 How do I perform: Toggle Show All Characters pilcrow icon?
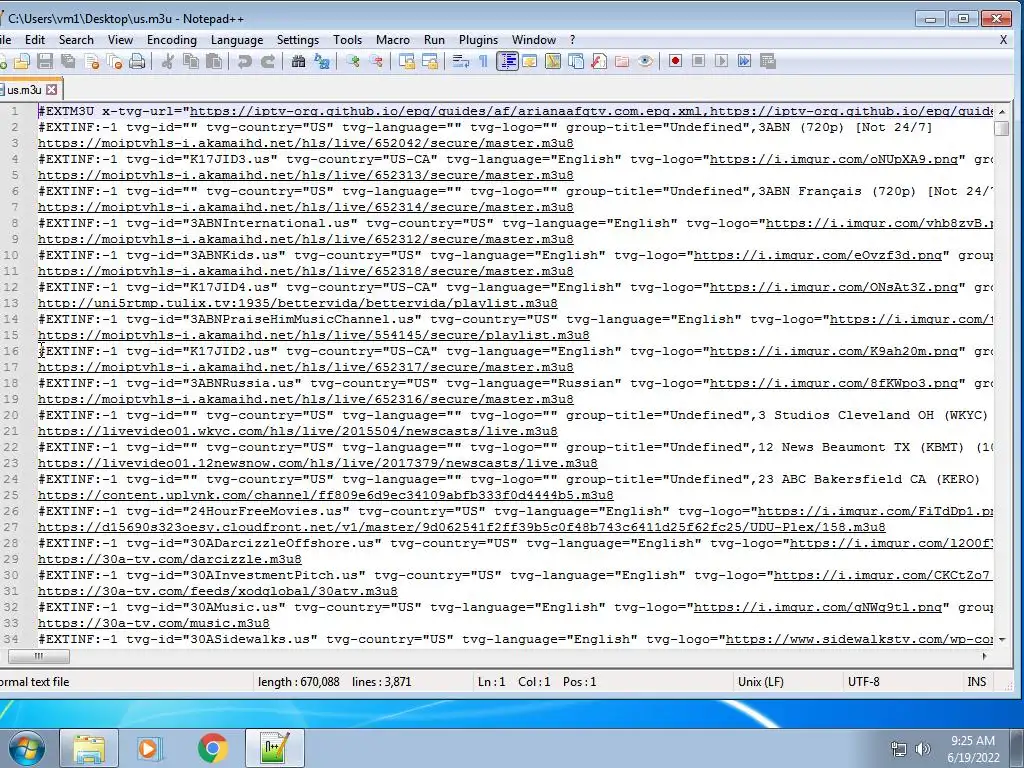[x=484, y=61]
